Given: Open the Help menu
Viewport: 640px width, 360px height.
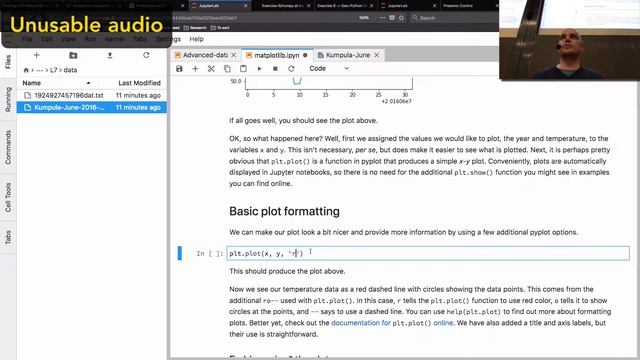Looking at the screenshot, I should click(x=196, y=39).
